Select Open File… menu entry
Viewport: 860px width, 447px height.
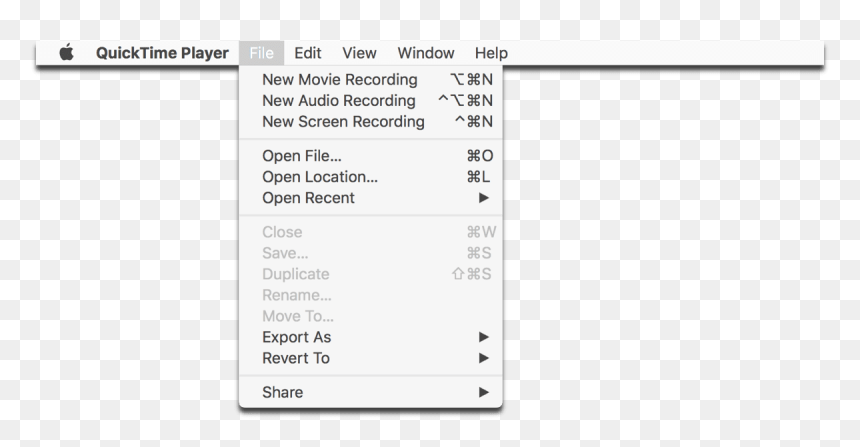coord(371,156)
